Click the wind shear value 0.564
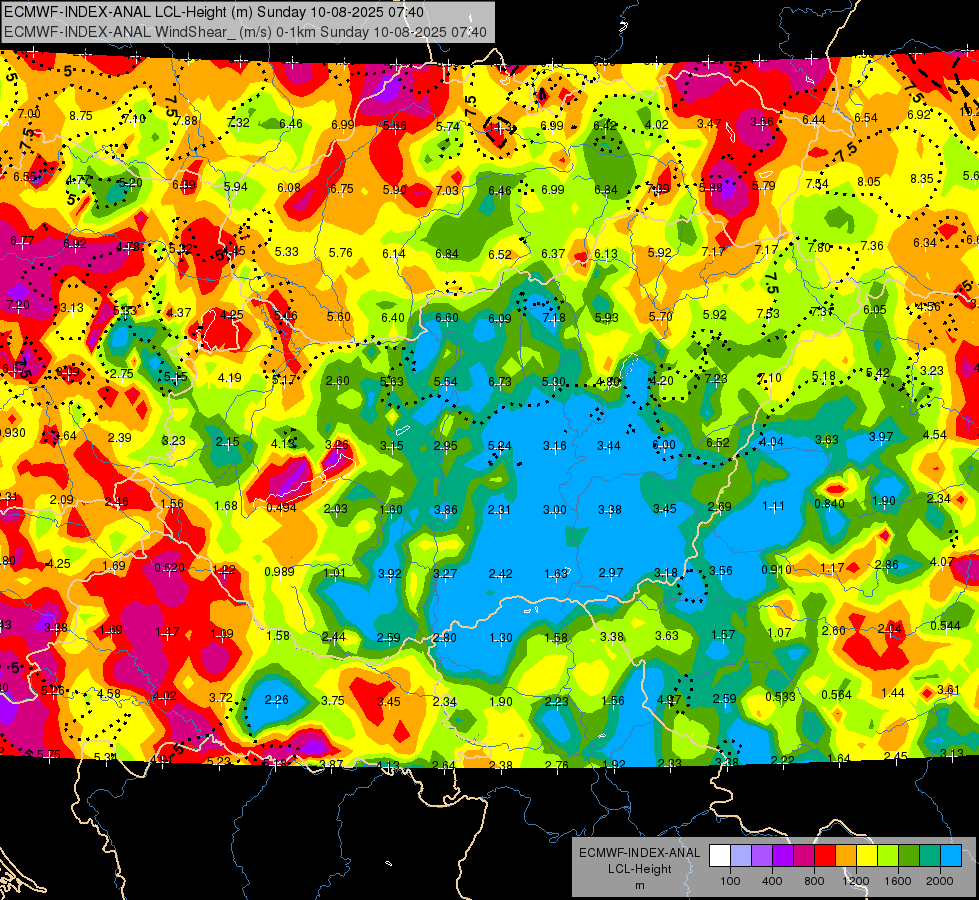 click(836, 695)
